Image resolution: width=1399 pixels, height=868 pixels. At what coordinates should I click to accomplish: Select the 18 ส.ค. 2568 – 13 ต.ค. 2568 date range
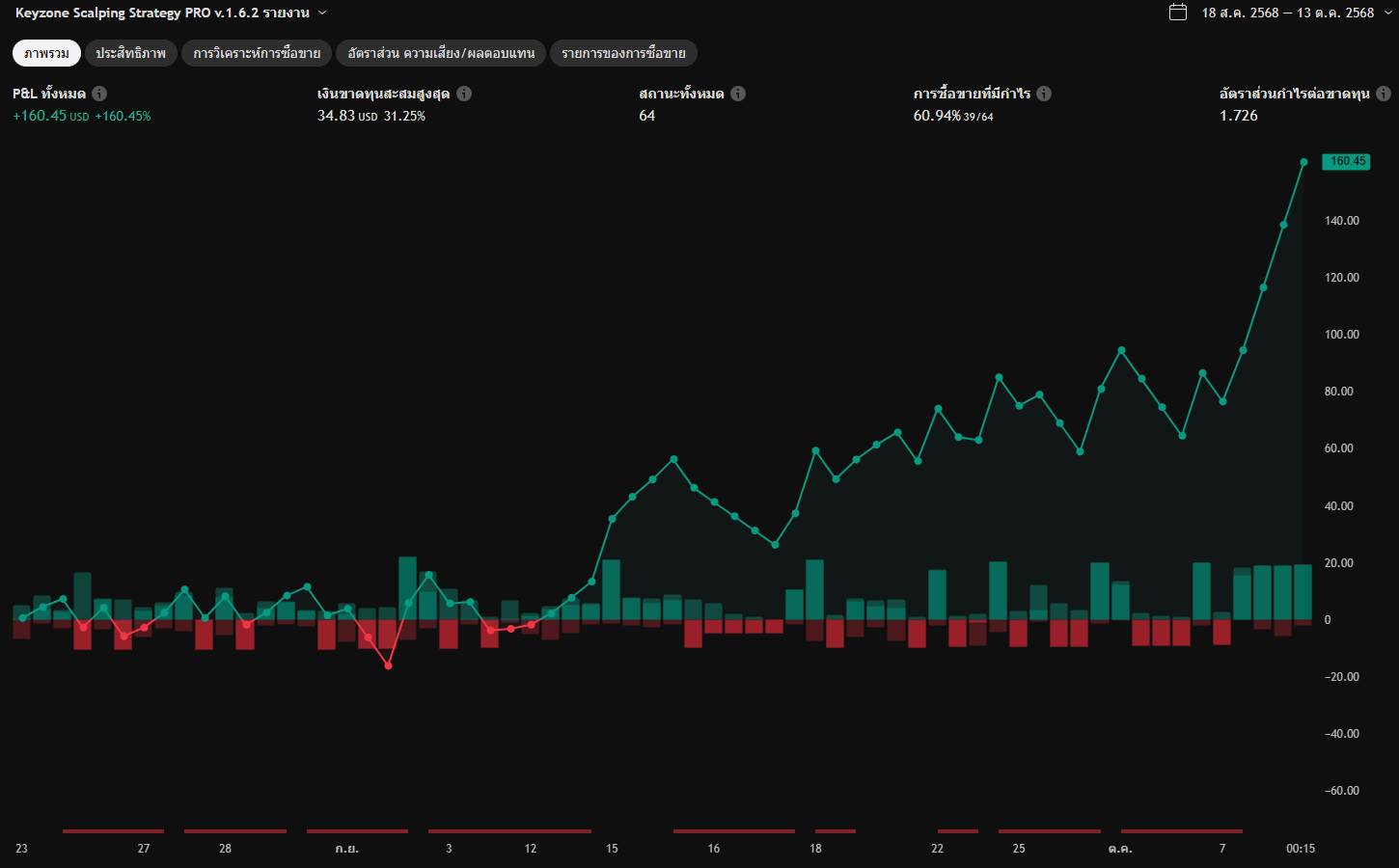click(1287, 13)
